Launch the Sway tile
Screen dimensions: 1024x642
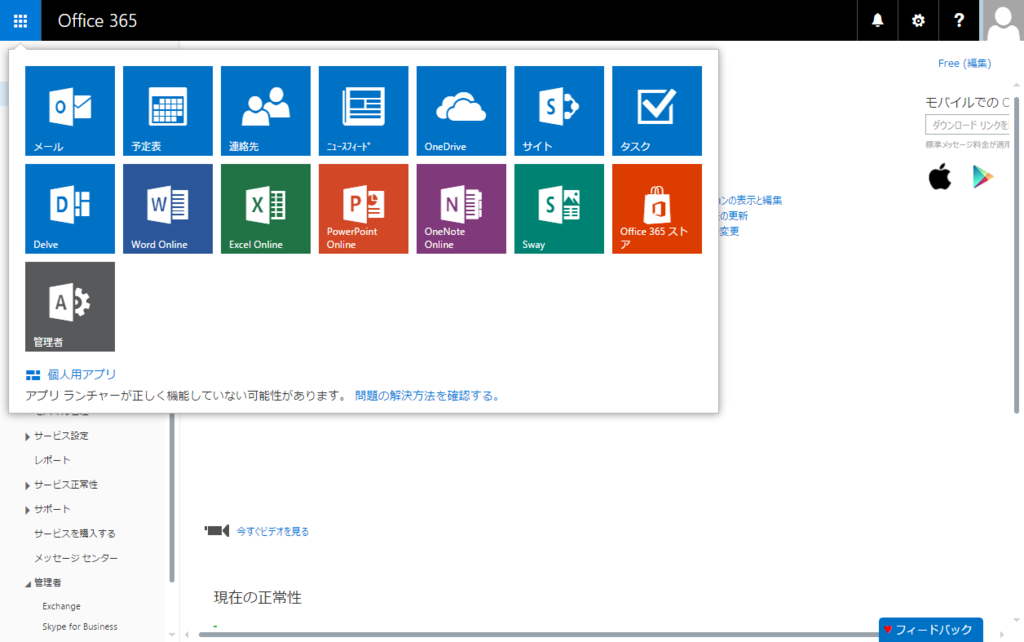[559, 208]
